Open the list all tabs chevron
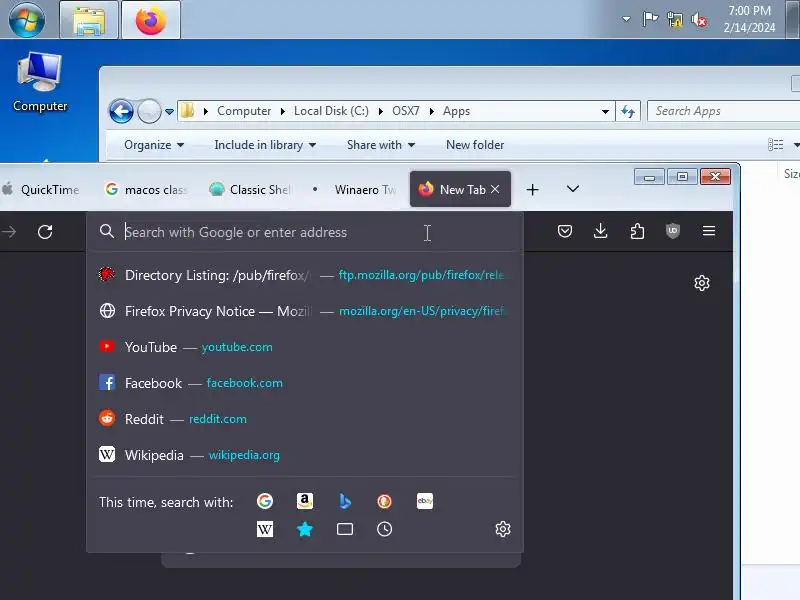This screenshot has width=800, height=600. (572, 189)
